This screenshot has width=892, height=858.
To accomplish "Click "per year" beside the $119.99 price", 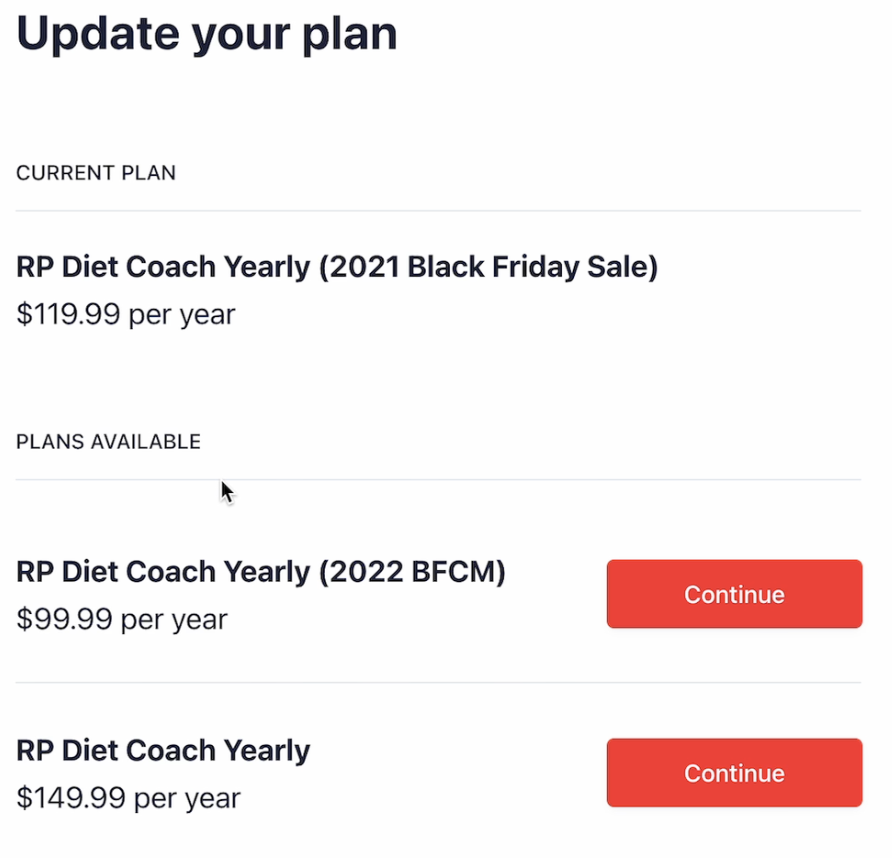I will (182, 315).
